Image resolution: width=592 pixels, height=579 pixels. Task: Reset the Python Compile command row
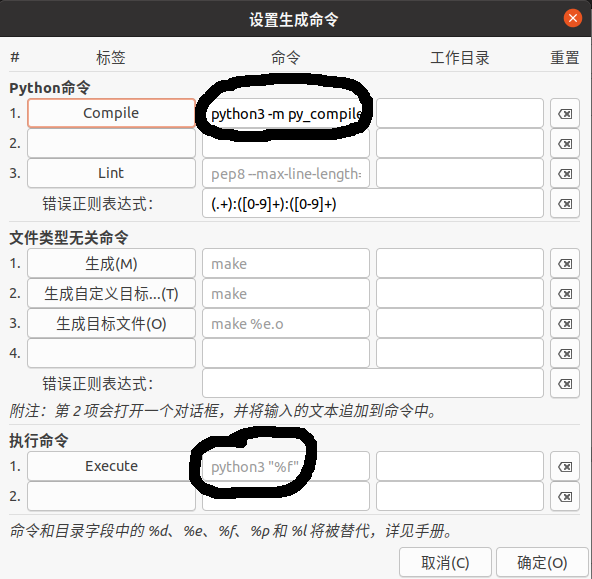coord(565,113)
